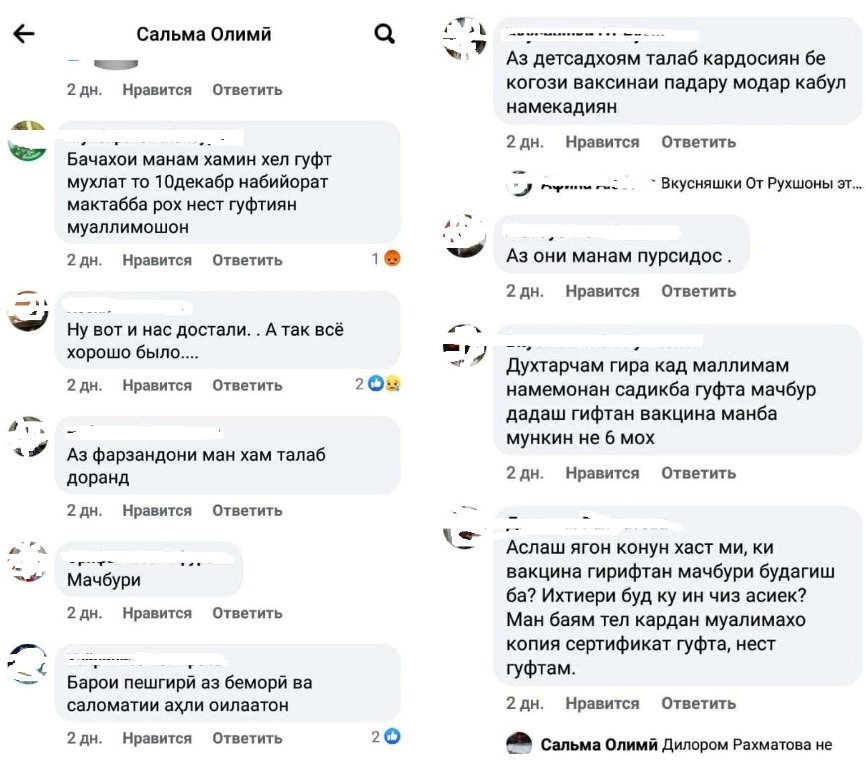This screenshot has height=768, width=866.
Task: Click Сальма Олимй's small avatar in bottom reply
Action: 518,745
